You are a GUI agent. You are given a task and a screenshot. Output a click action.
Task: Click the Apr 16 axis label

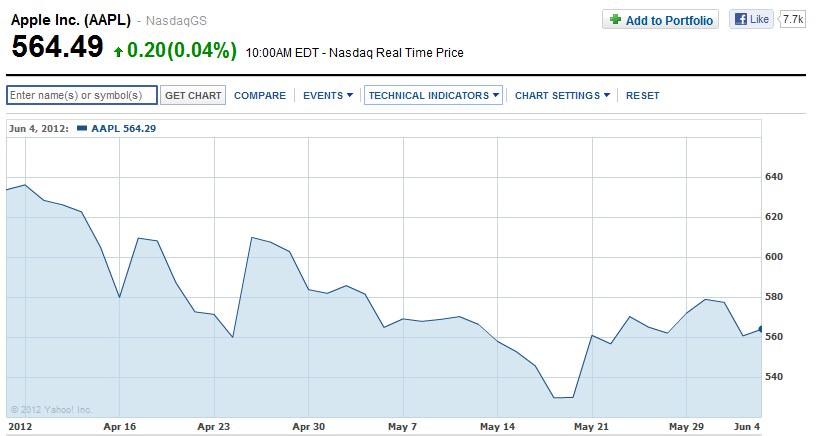click(120, 427)
